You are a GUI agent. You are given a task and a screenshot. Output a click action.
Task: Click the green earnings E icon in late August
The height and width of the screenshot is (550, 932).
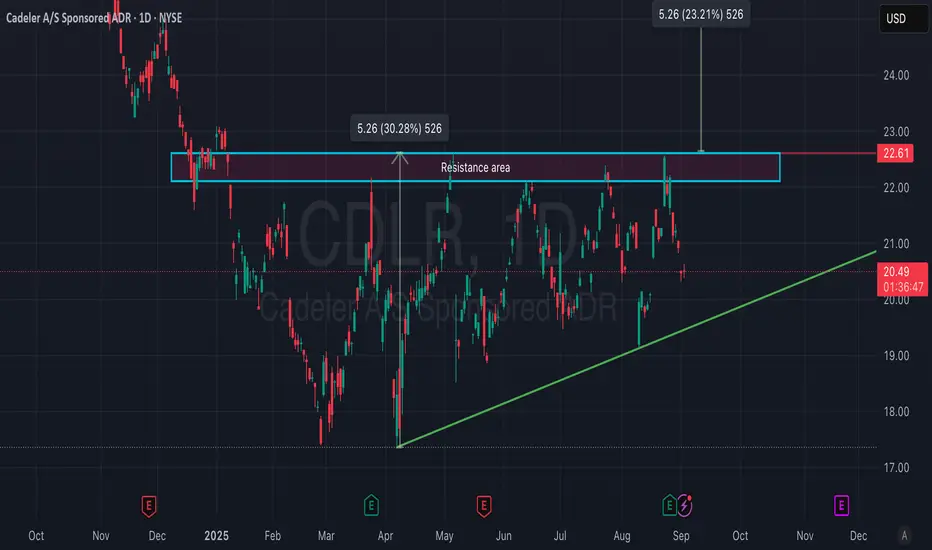[669, 505]
